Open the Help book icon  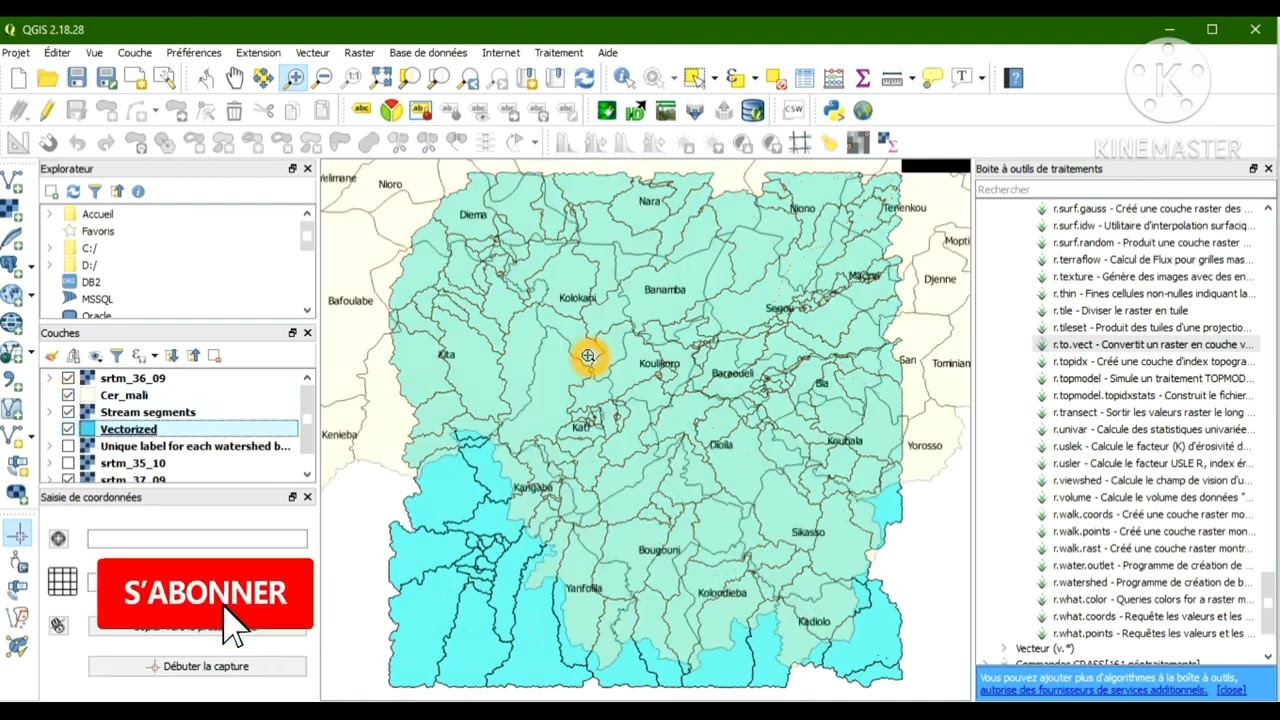coord(1013,78)
